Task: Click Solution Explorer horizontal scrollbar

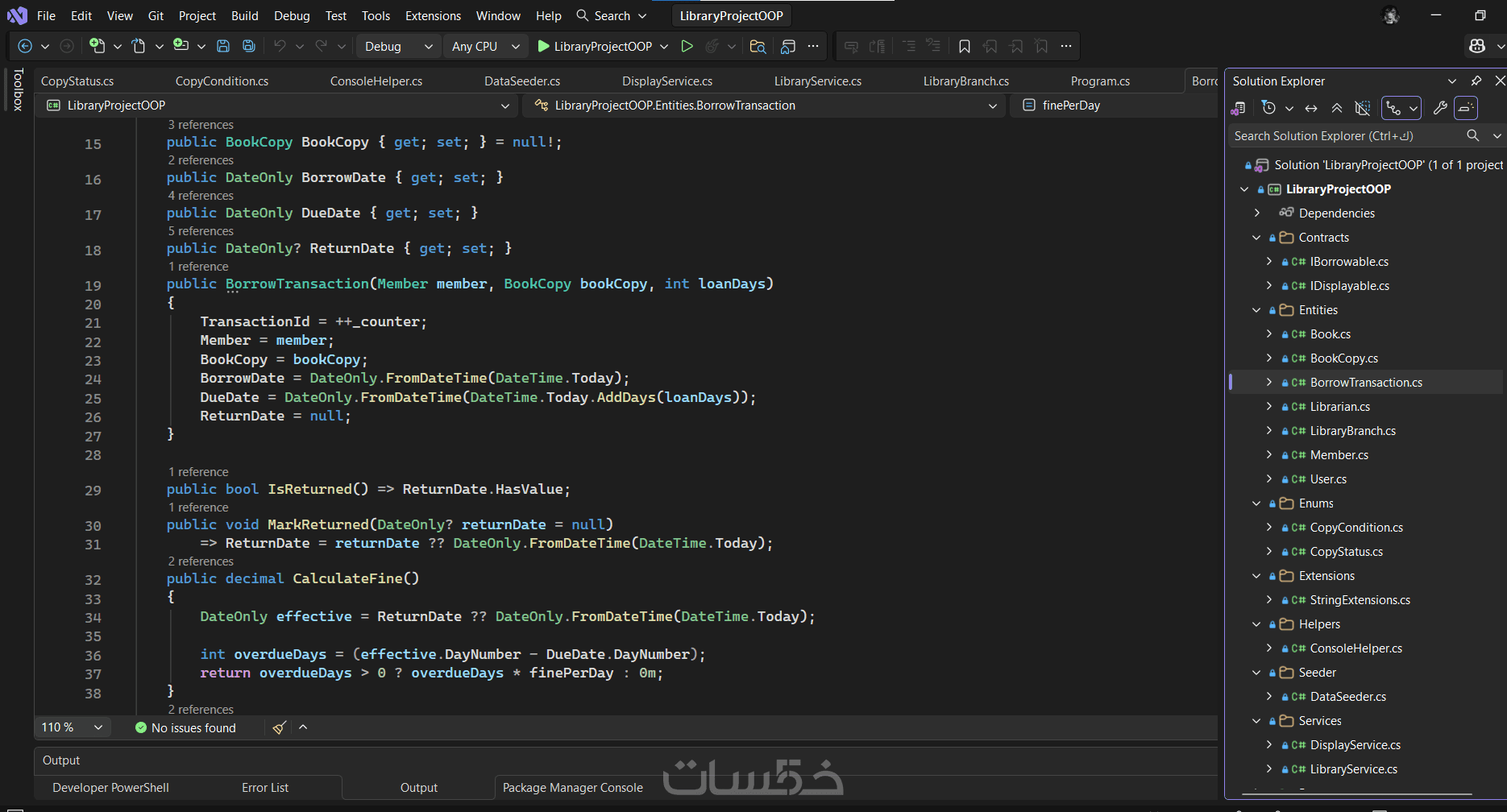Action: [x=1357, y=794]
